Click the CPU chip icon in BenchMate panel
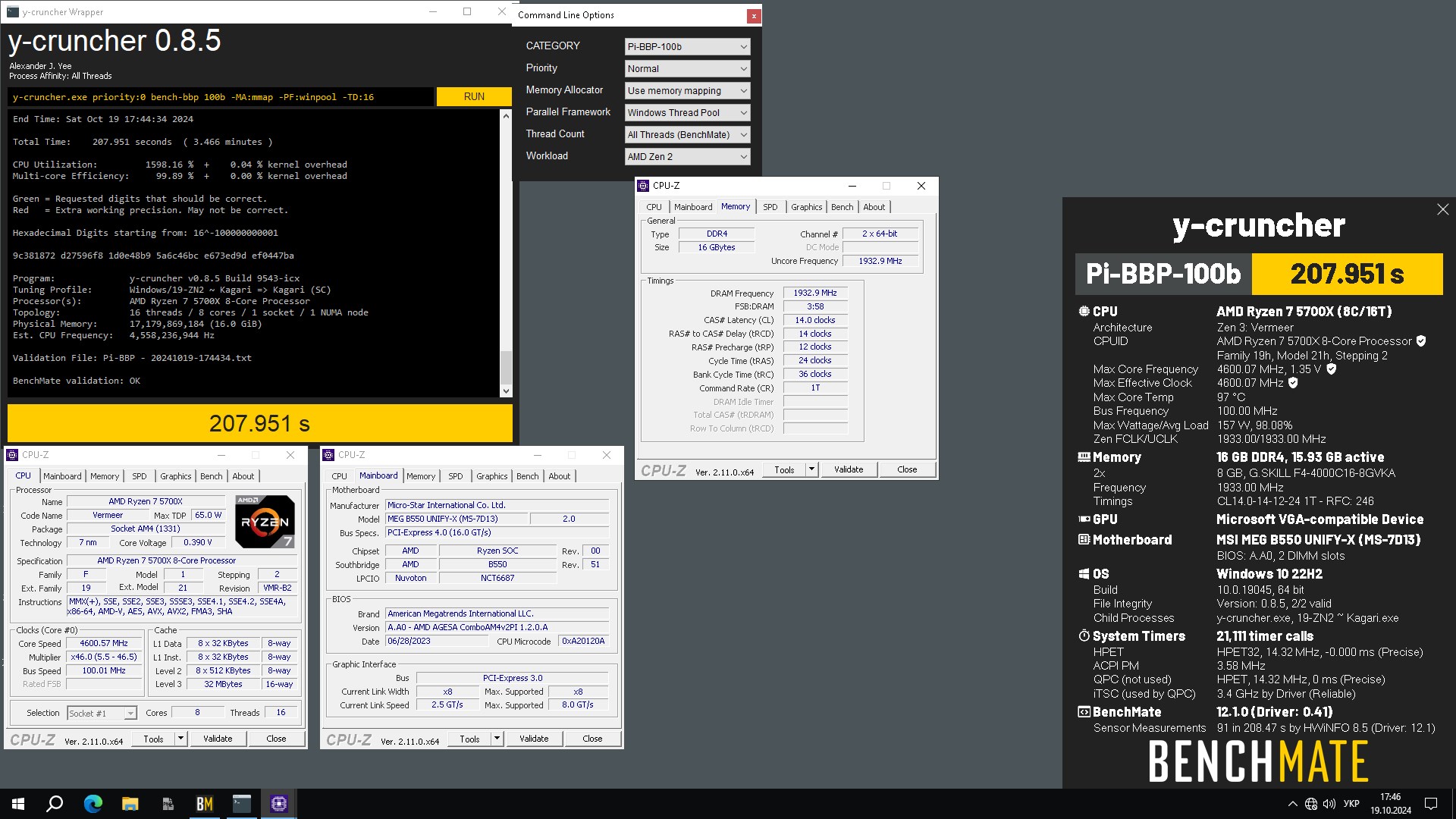 [1084, 312]
